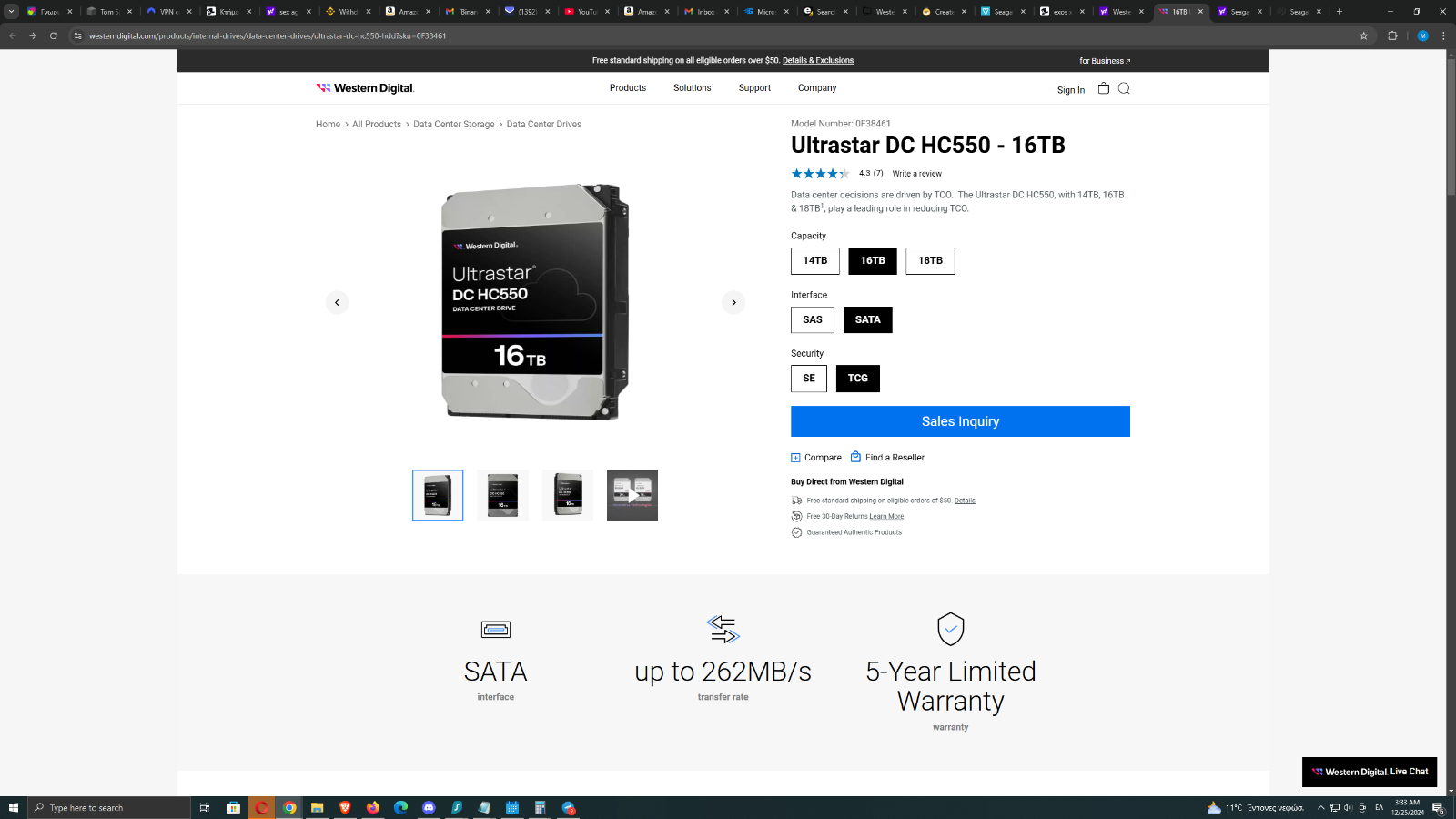Image resolution: width=1456 pixels, height=819 pixels.
Task: Click the Compare plus icon
Action: pyautogui.click(x=795, y=458)
